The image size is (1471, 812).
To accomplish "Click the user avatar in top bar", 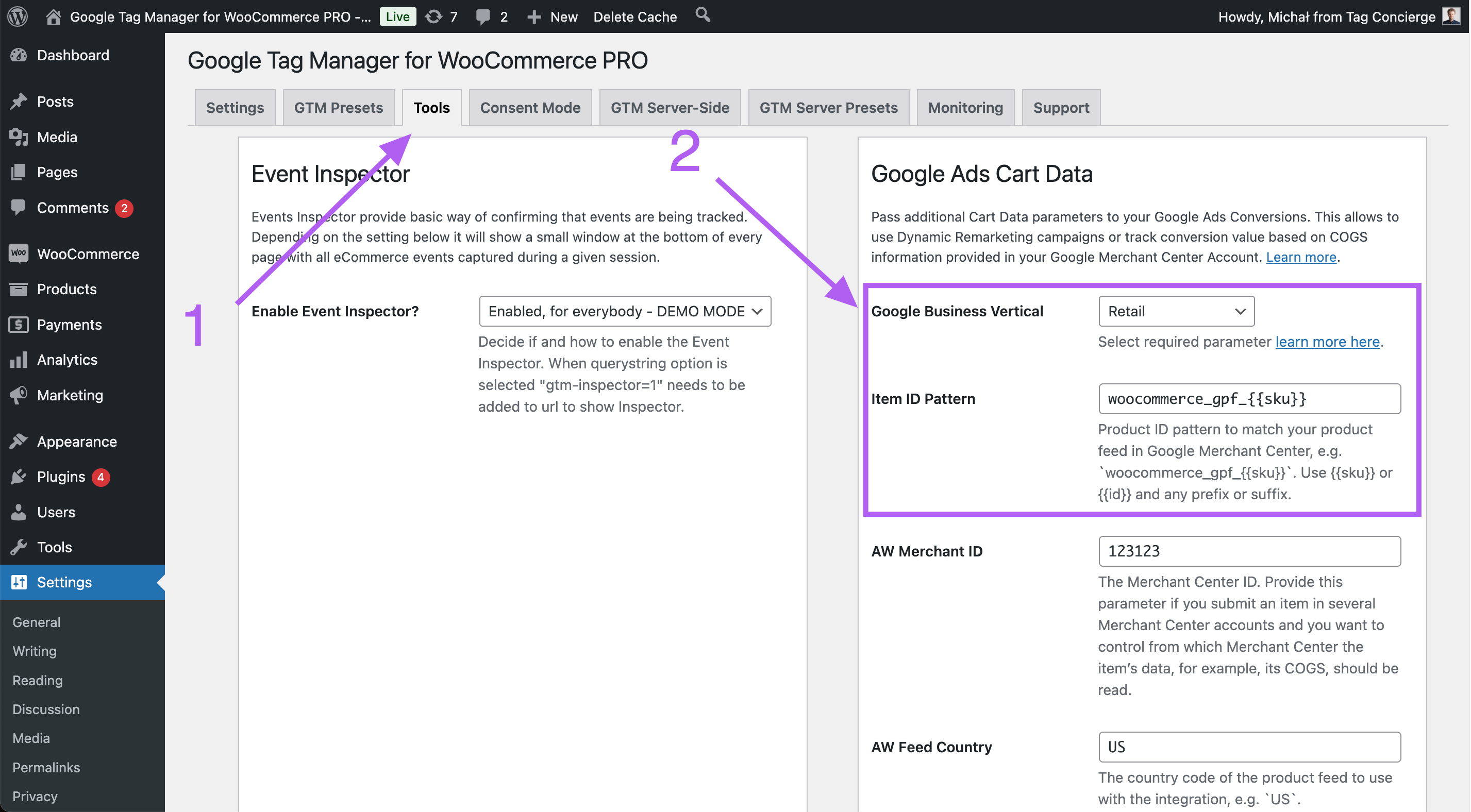I will [x=1452, y=16].
